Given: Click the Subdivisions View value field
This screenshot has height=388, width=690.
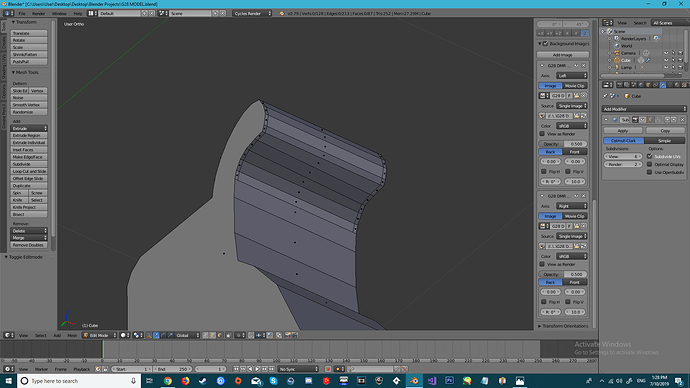Looking at the screenshot, I should point(623,156).
